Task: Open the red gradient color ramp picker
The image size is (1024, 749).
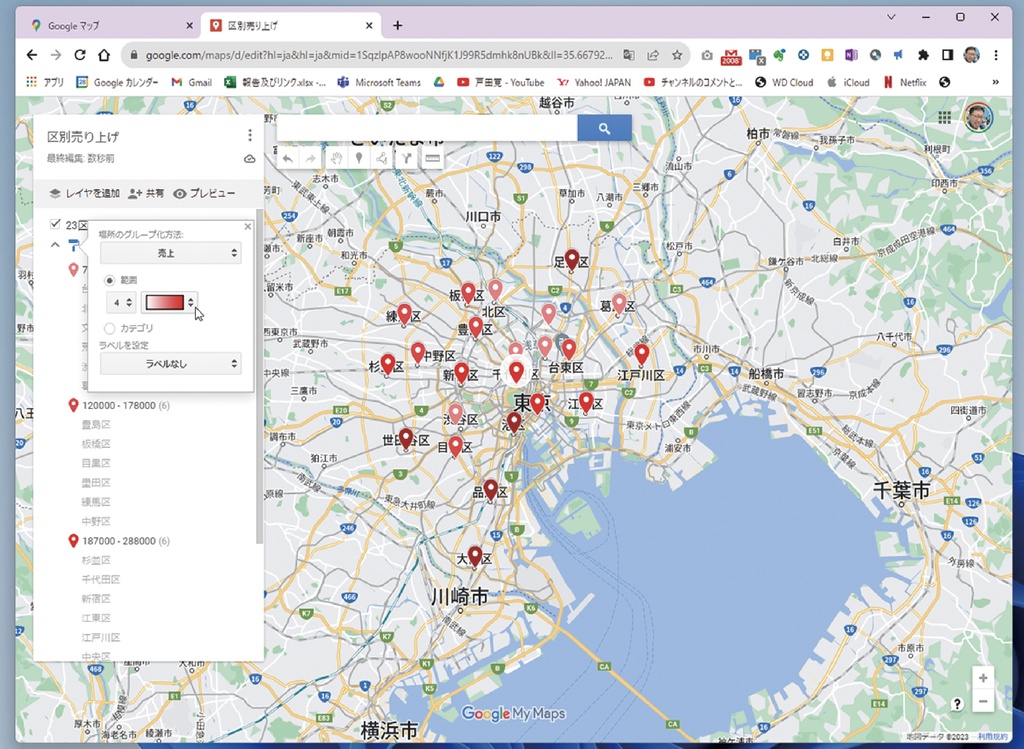Action: pos(169,302)
